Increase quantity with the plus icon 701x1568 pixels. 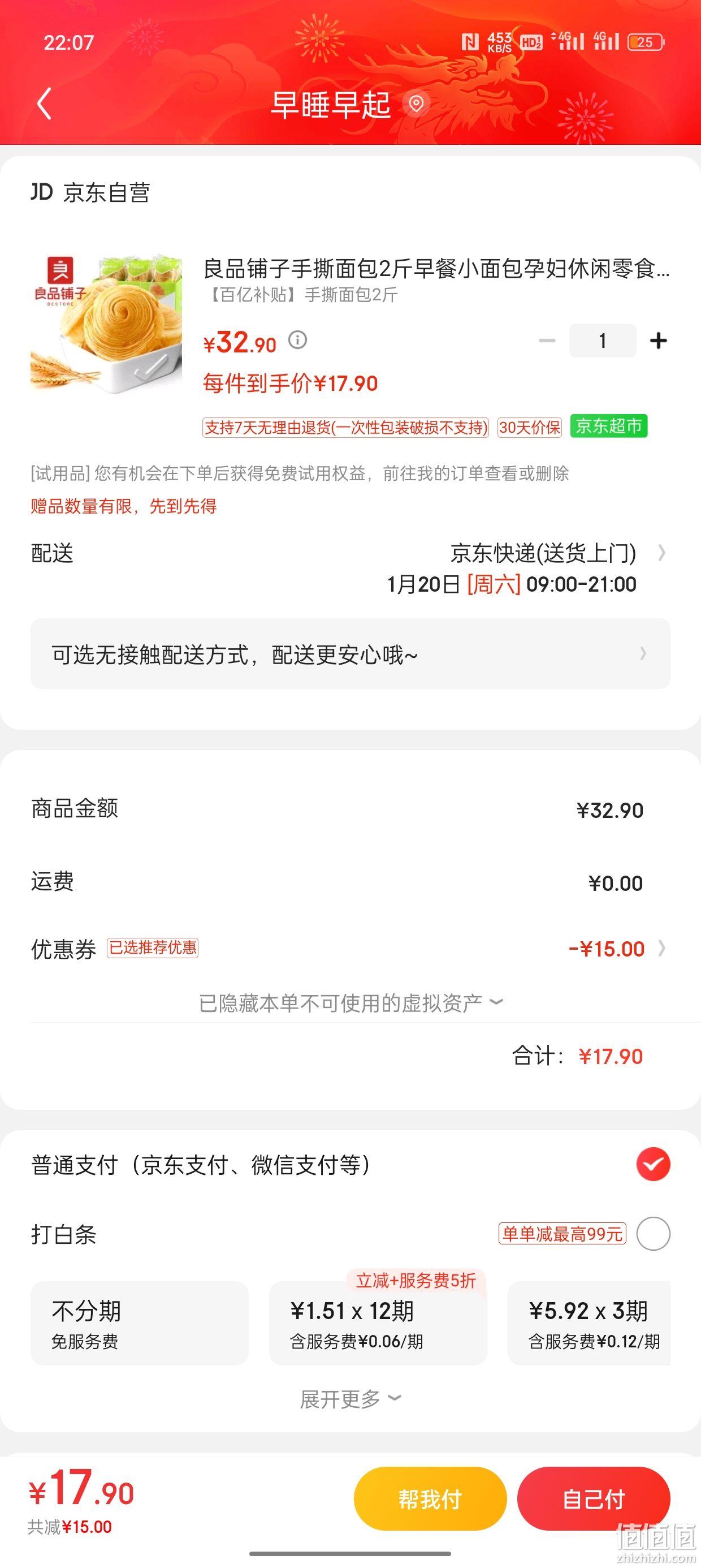[x=659, y=341]
